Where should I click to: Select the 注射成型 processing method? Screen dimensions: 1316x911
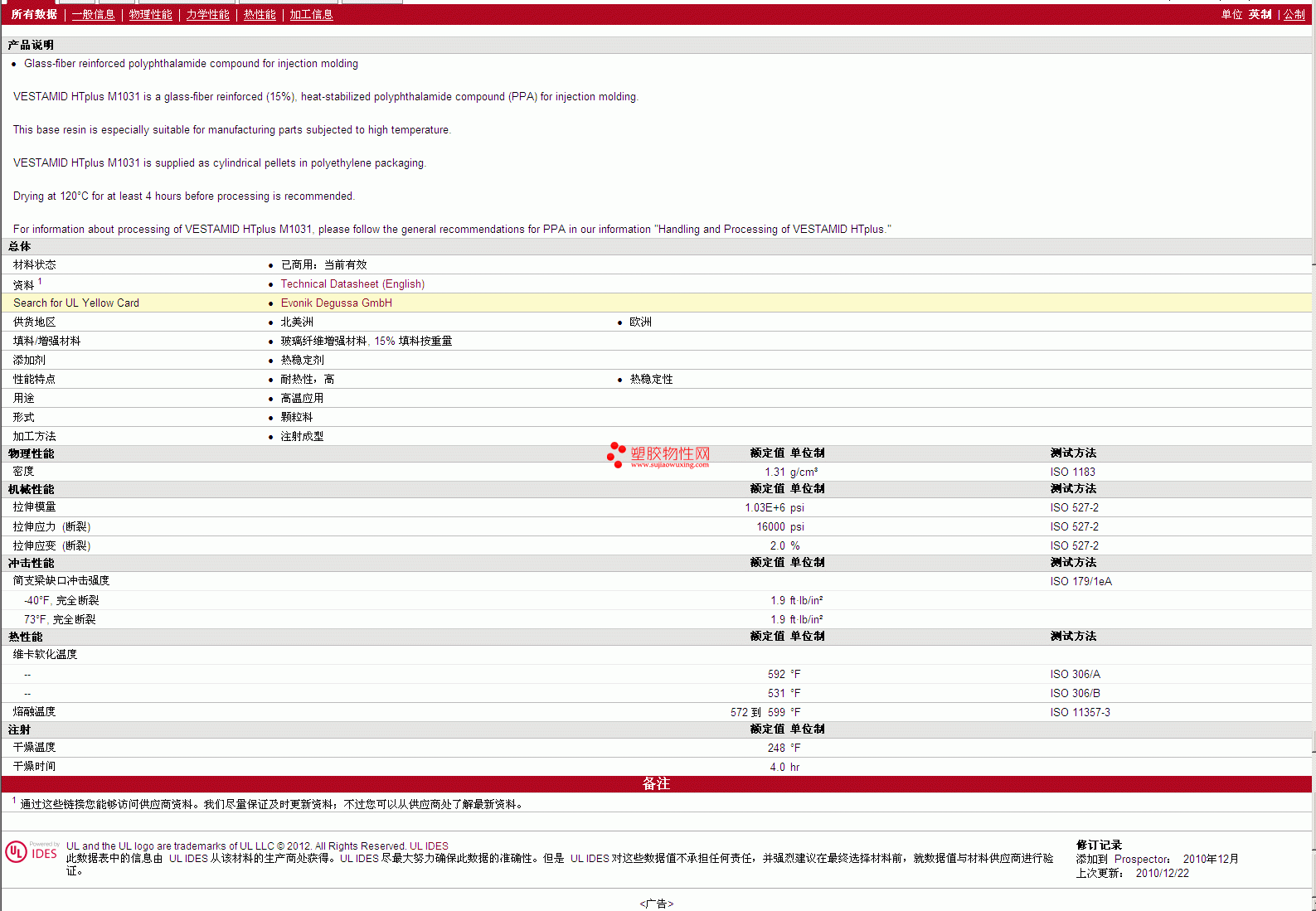pos(302,437)
